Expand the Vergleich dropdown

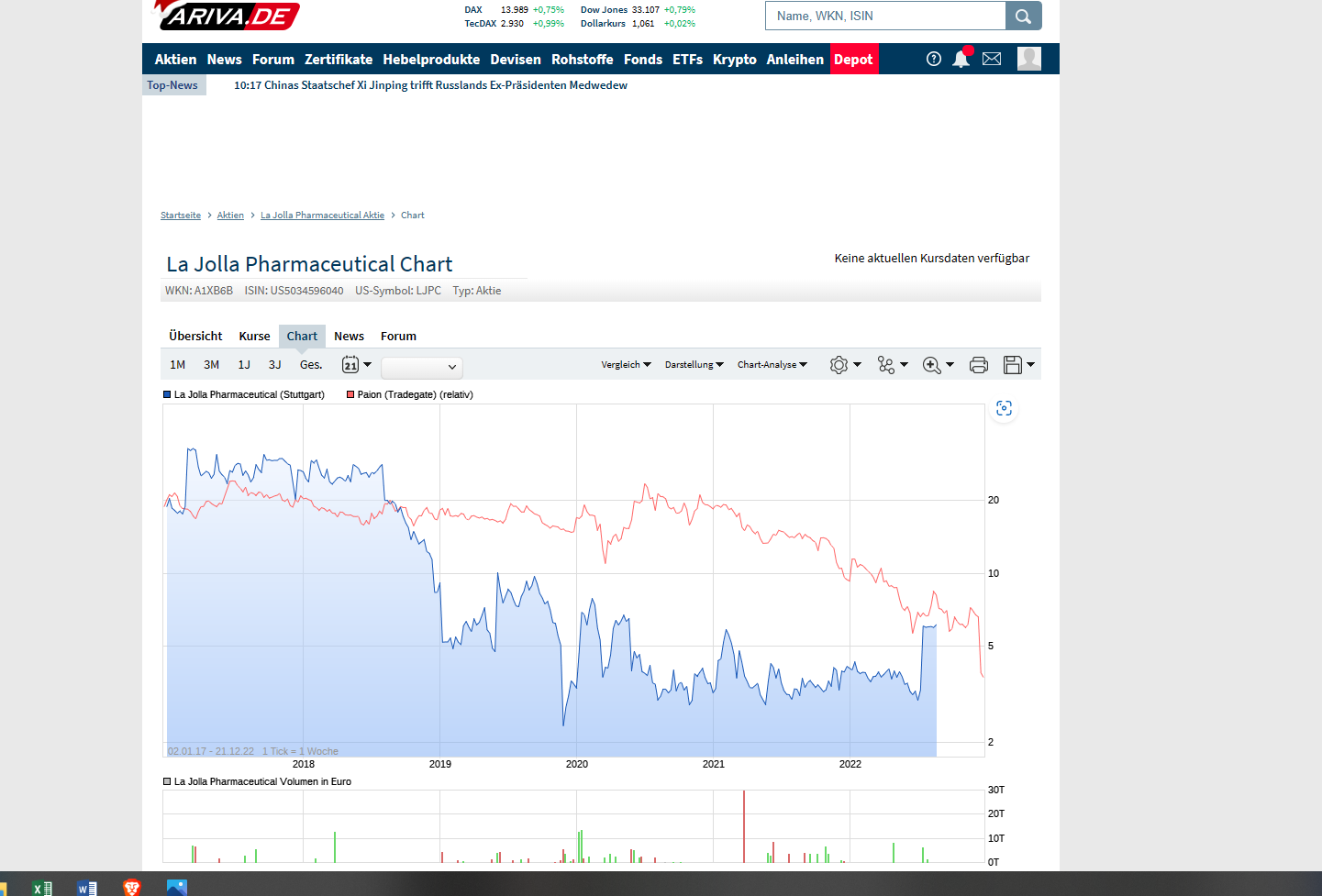click(x=627, y=365)
